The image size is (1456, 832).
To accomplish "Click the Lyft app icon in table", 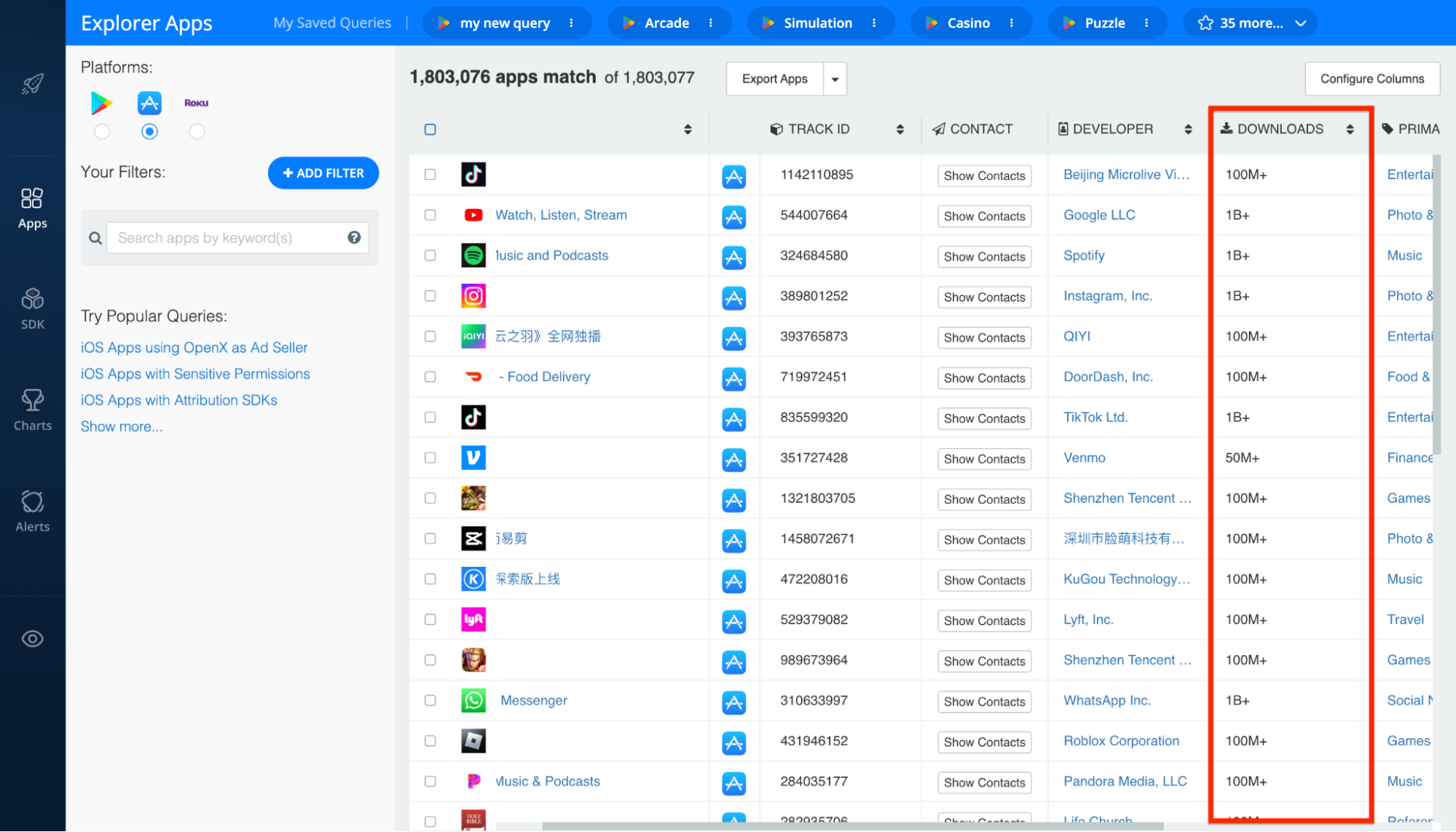I will [473, 619].
